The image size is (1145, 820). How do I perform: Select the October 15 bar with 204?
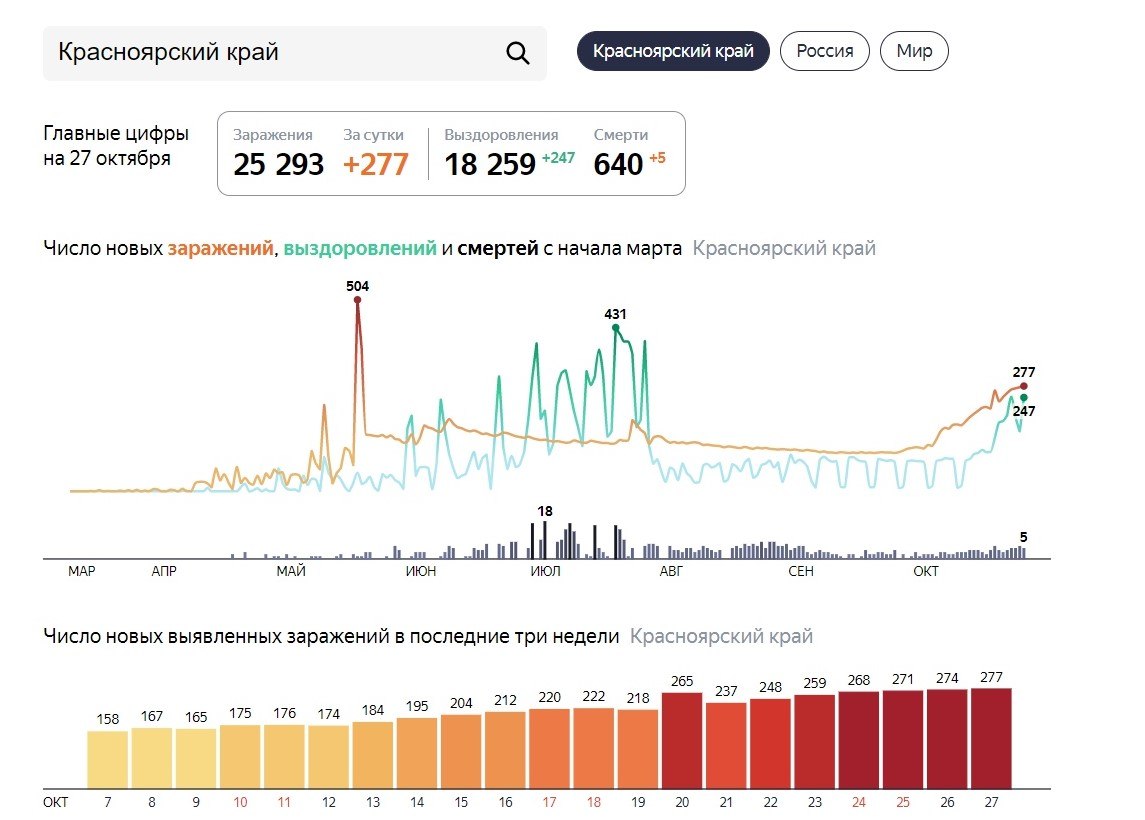click(461, 751)
